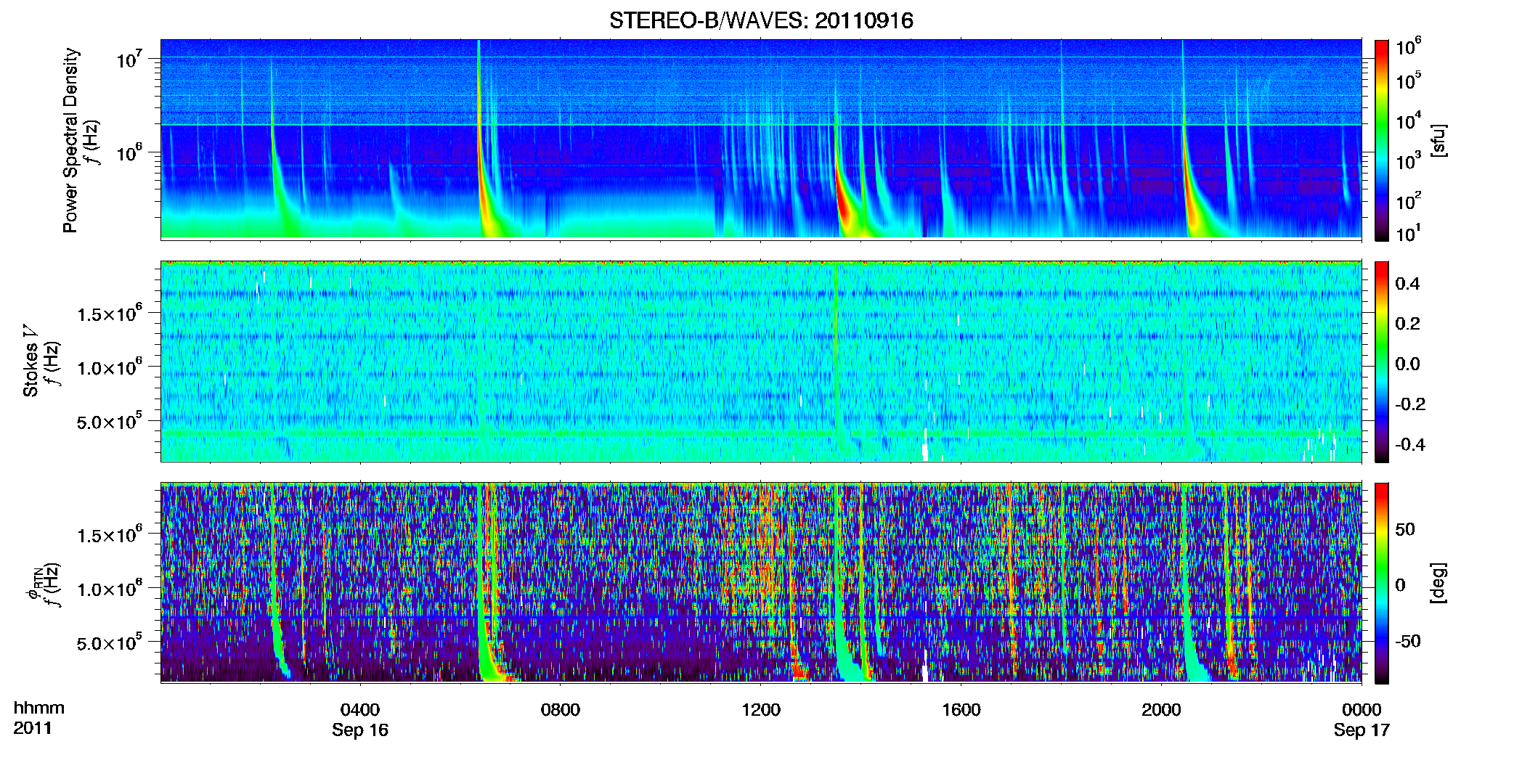
Task: Click the 2011 year label
Action: click(33, 728)
